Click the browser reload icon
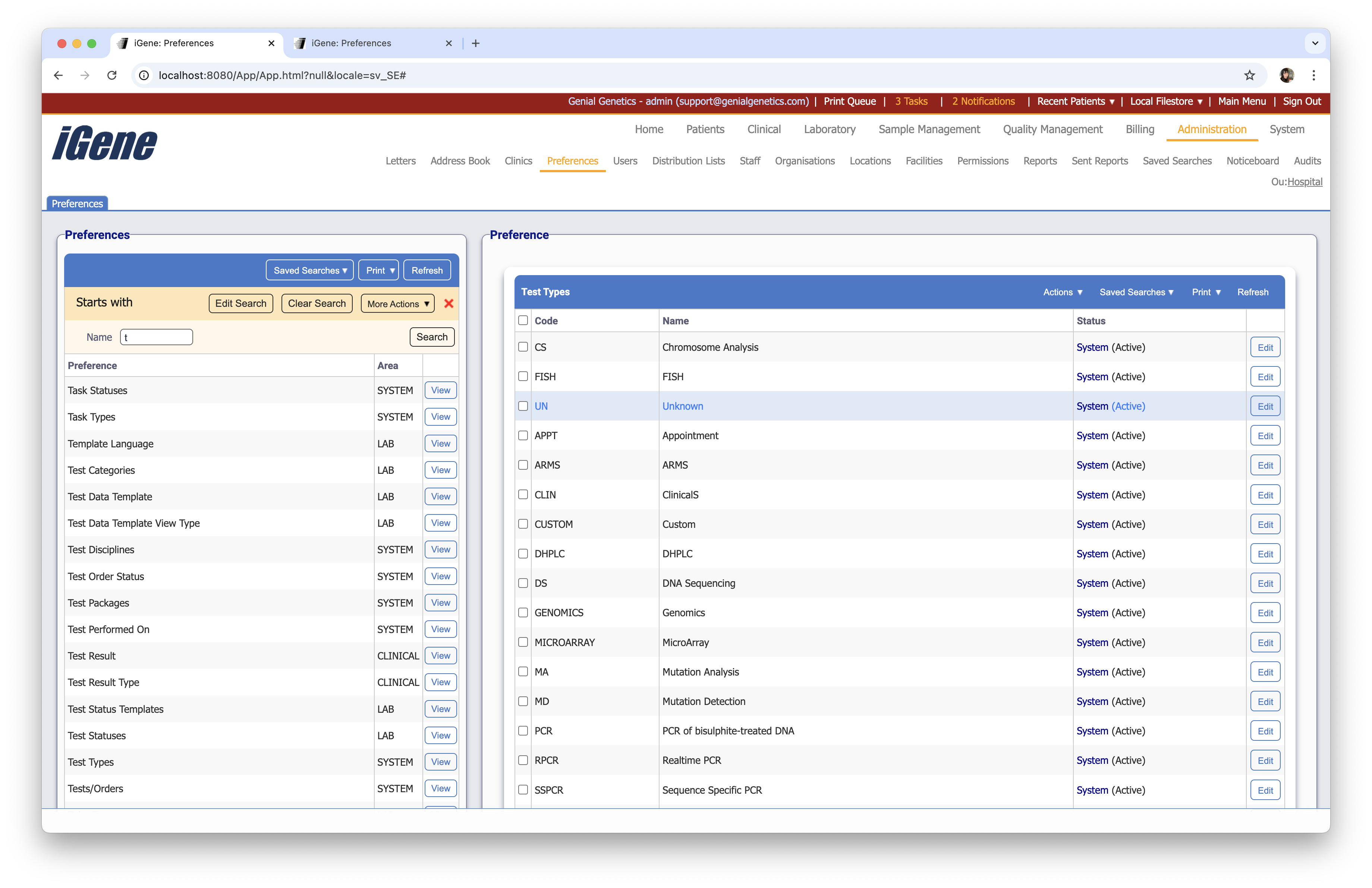1372x888 pixels. (112, 75)
